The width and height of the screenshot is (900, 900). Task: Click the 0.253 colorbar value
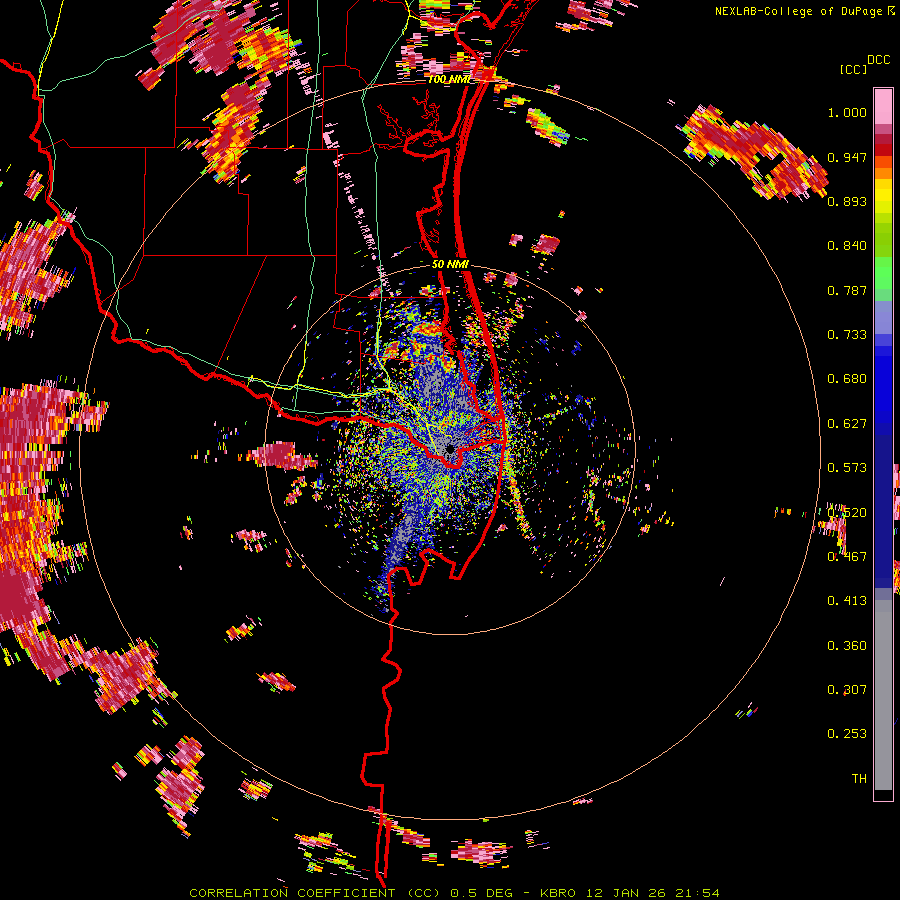847,734
